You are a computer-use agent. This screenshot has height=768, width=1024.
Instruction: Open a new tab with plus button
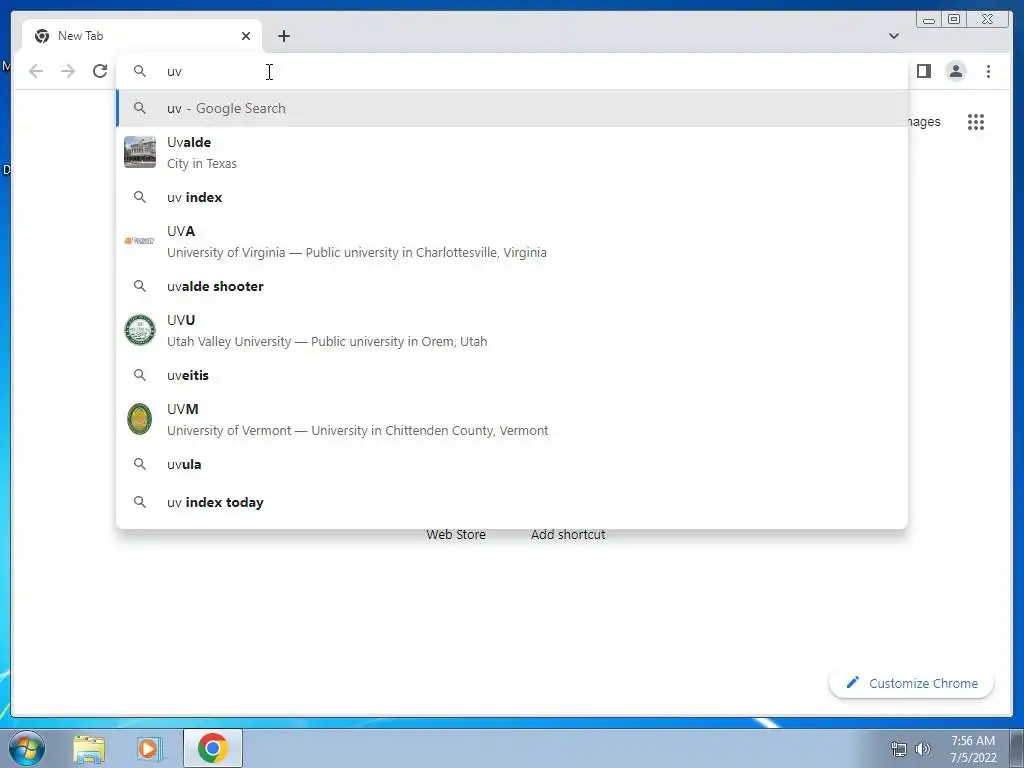point(283,36)
